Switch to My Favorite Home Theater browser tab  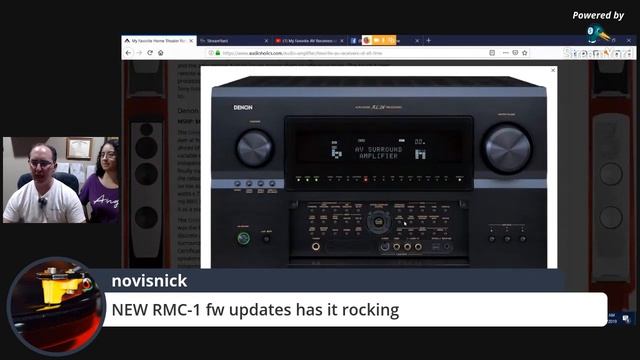click(158, 41)
